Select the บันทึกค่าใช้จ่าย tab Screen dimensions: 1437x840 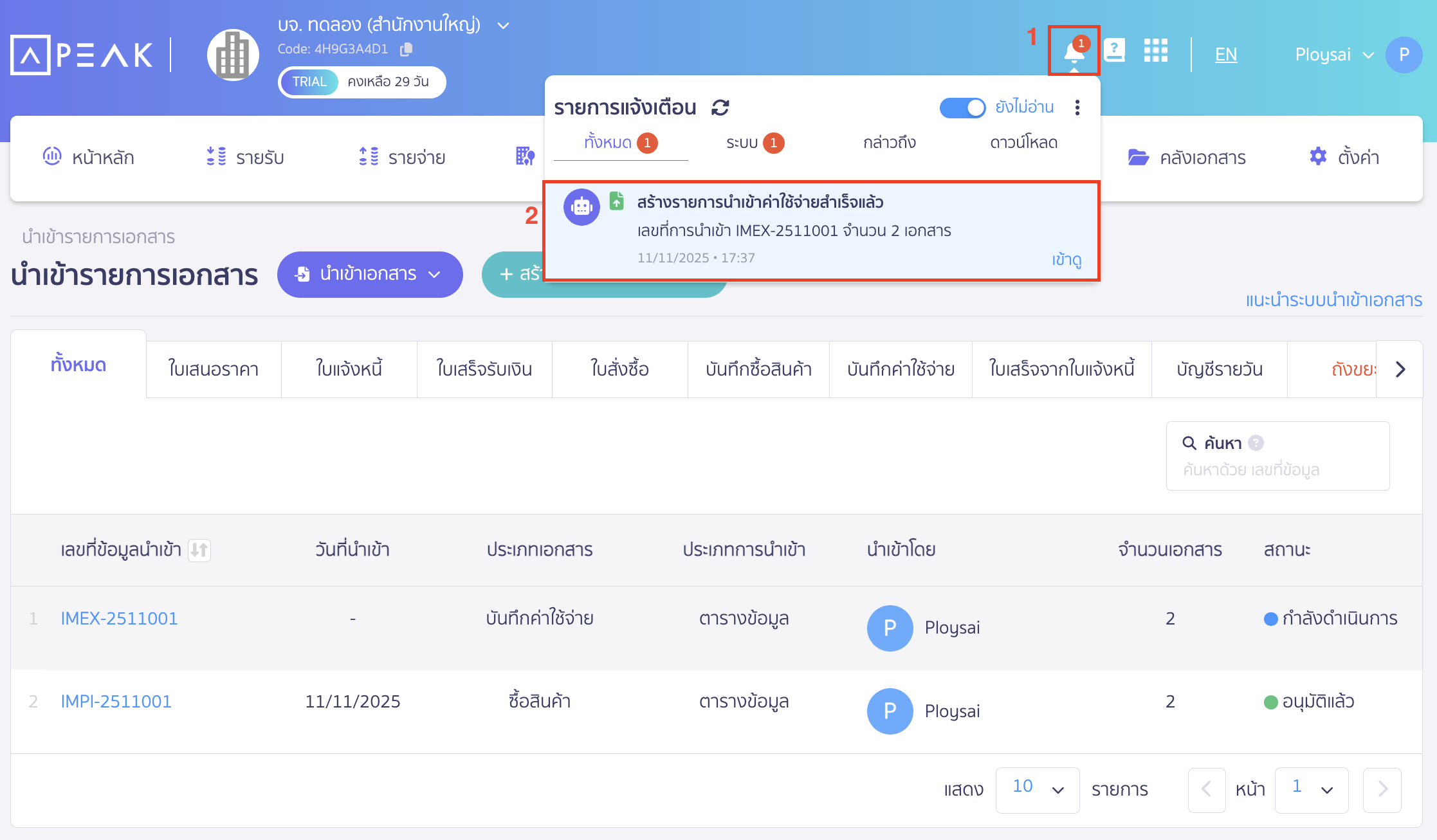point(900,369)
